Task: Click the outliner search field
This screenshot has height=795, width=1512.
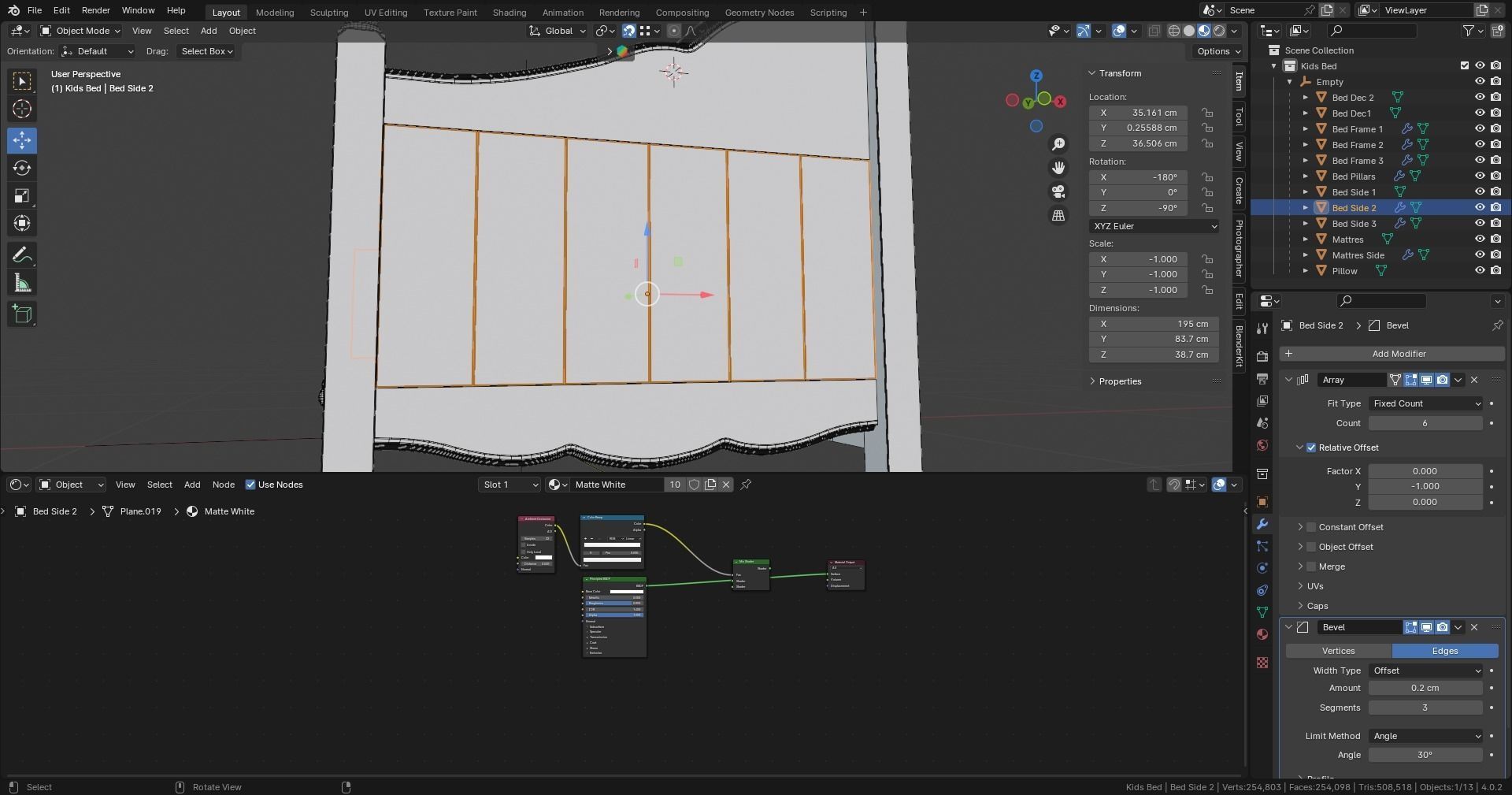Action: (1372, 31)
